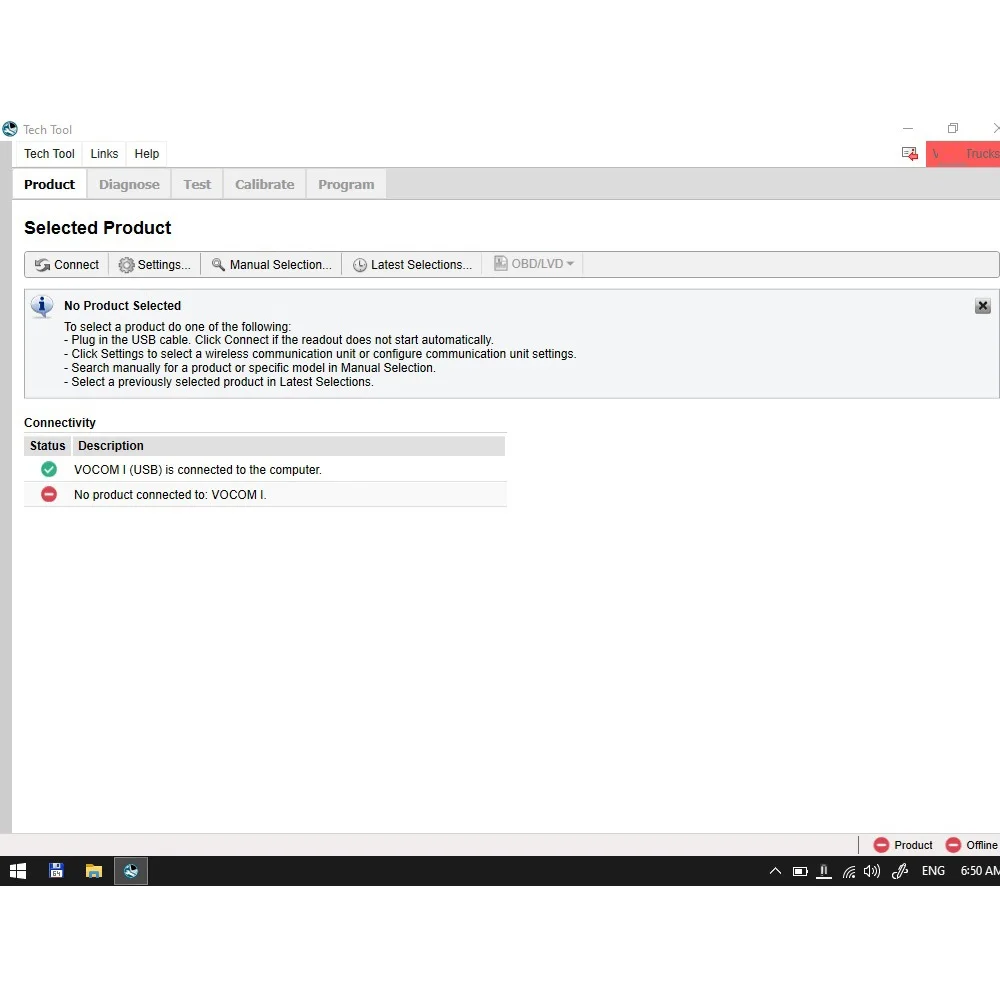Open the Windows Start menu
Screen dimensions: 1000x1000
(x=18, y=871)
